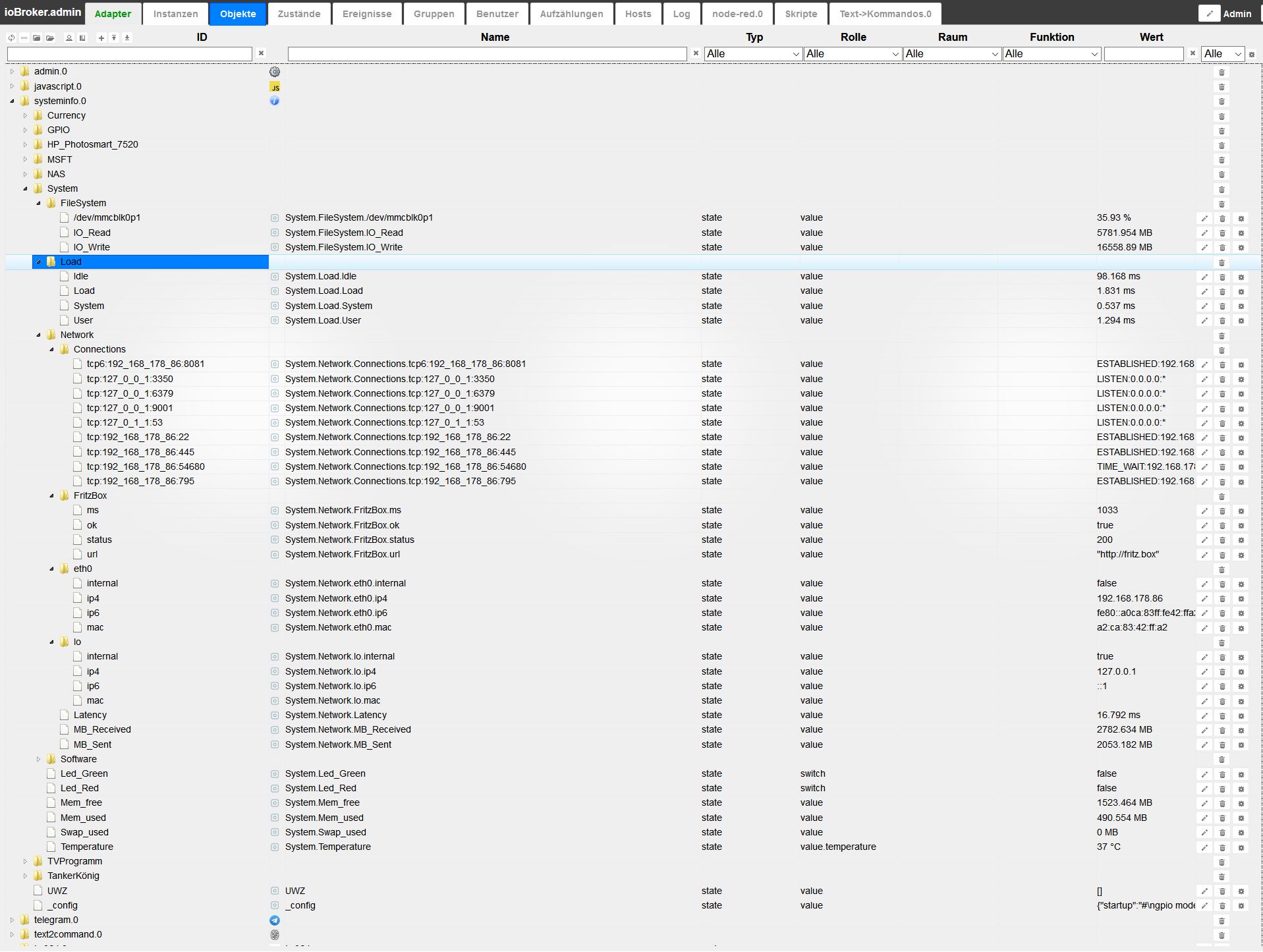Screen dimensions: 1263x952
Task: Delete the System.Load.Idle object
Action: click(1222, 277)
